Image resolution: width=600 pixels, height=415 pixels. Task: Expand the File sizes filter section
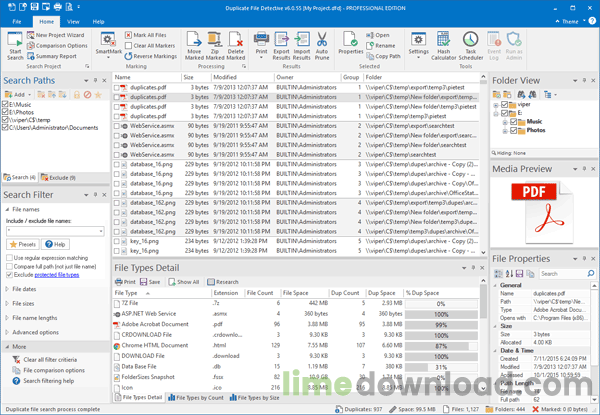tap(7, 303)
